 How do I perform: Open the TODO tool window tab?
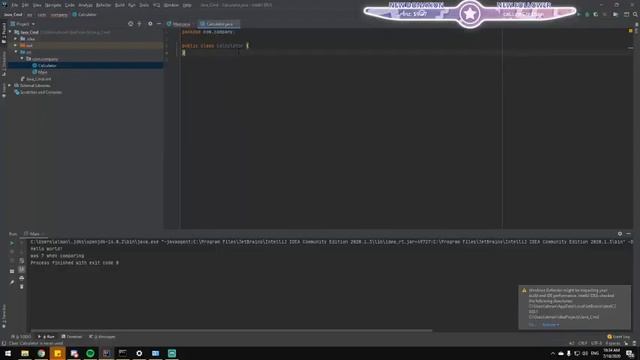(x=21, y=337)
